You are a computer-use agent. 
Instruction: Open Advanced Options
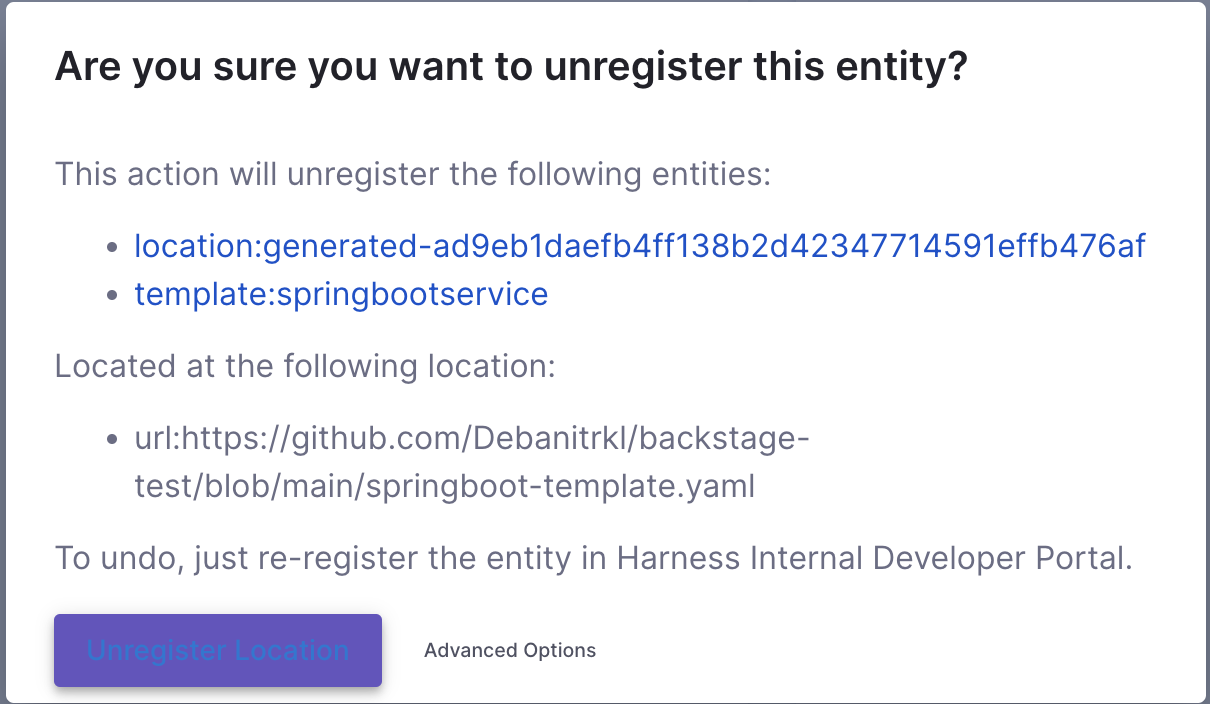click(510, 650)
